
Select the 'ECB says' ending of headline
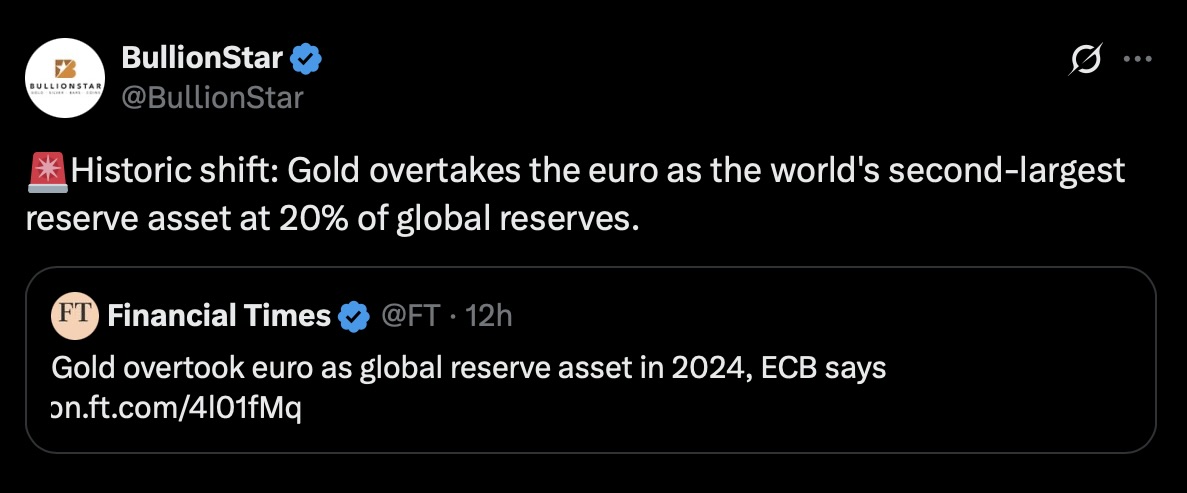[x=825, y=369]
